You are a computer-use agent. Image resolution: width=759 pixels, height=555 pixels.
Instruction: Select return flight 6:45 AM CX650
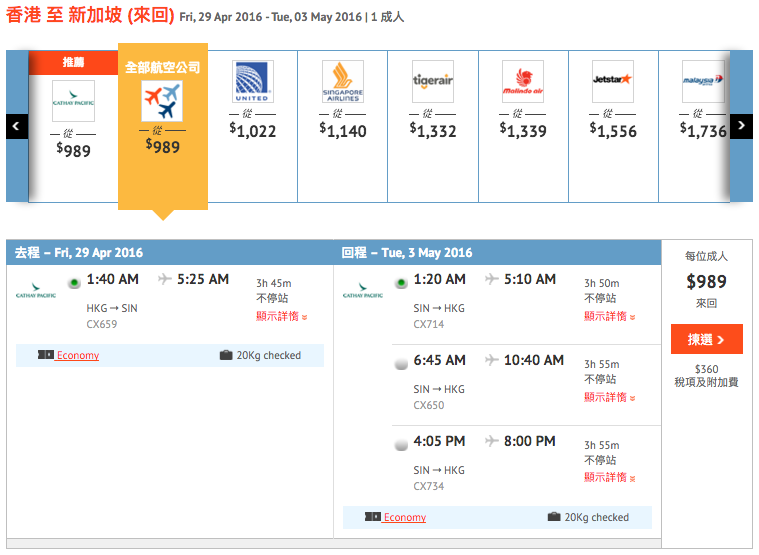point(401,363)
